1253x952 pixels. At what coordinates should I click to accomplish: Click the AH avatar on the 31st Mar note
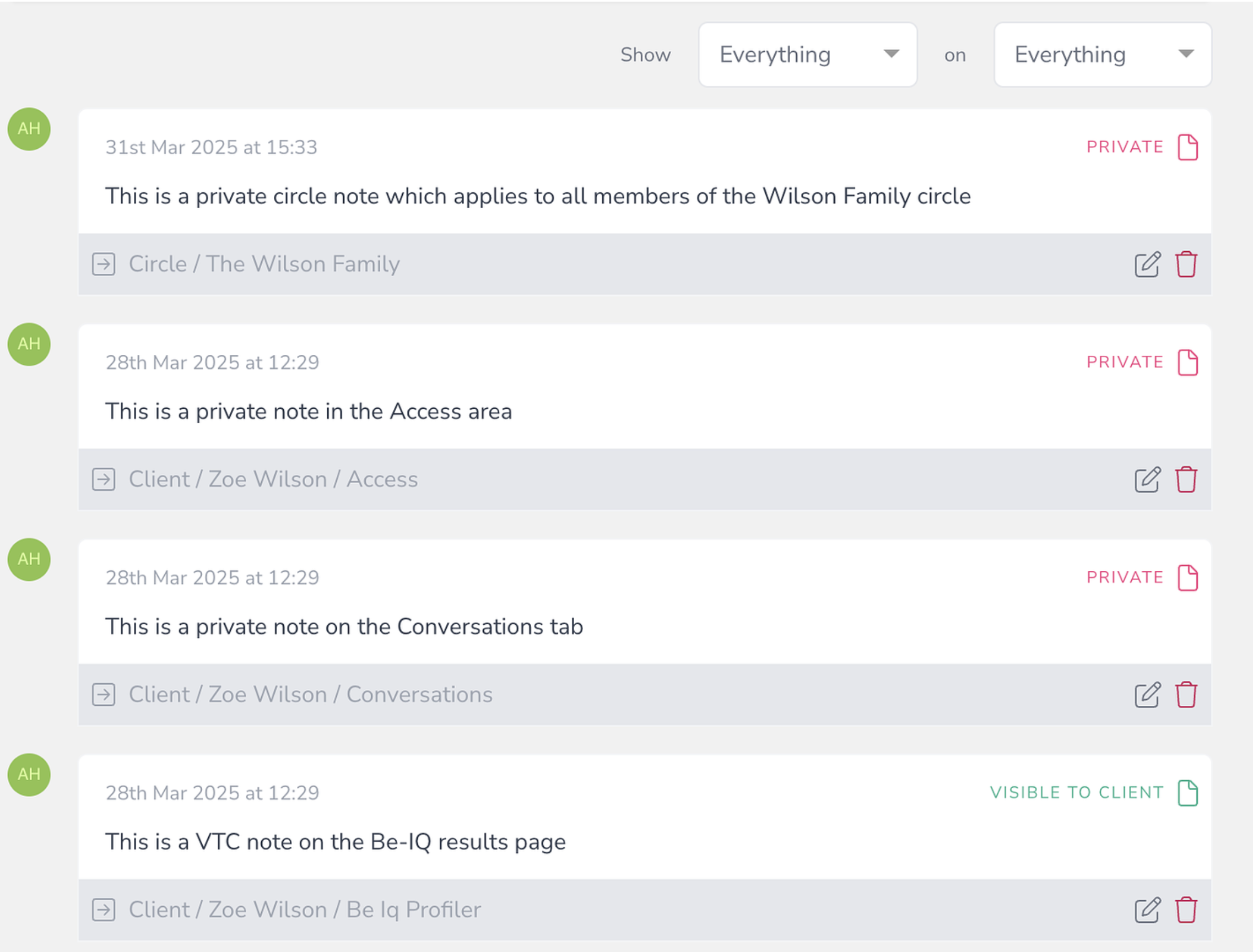click(29, 129)
